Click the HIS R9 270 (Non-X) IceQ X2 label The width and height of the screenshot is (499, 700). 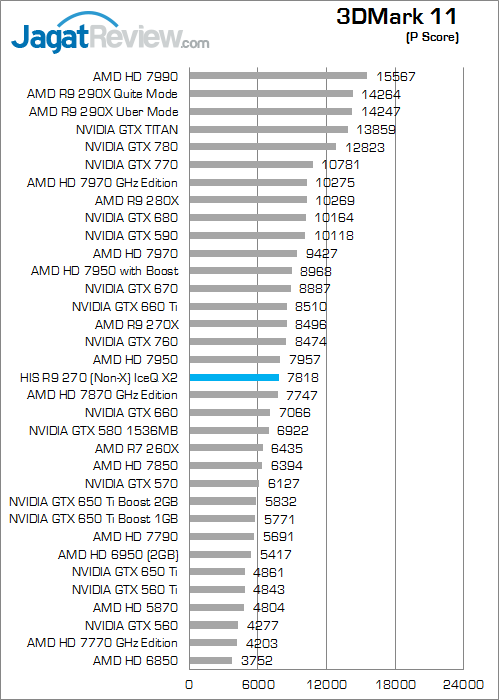click(99, 378)
